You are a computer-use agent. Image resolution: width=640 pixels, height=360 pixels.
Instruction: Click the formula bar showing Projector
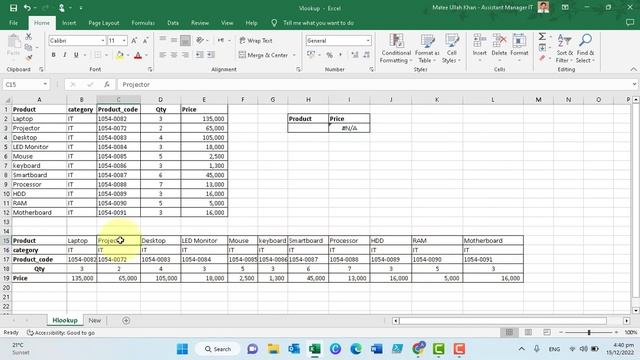pyautogui.click(x=373, y=84)
